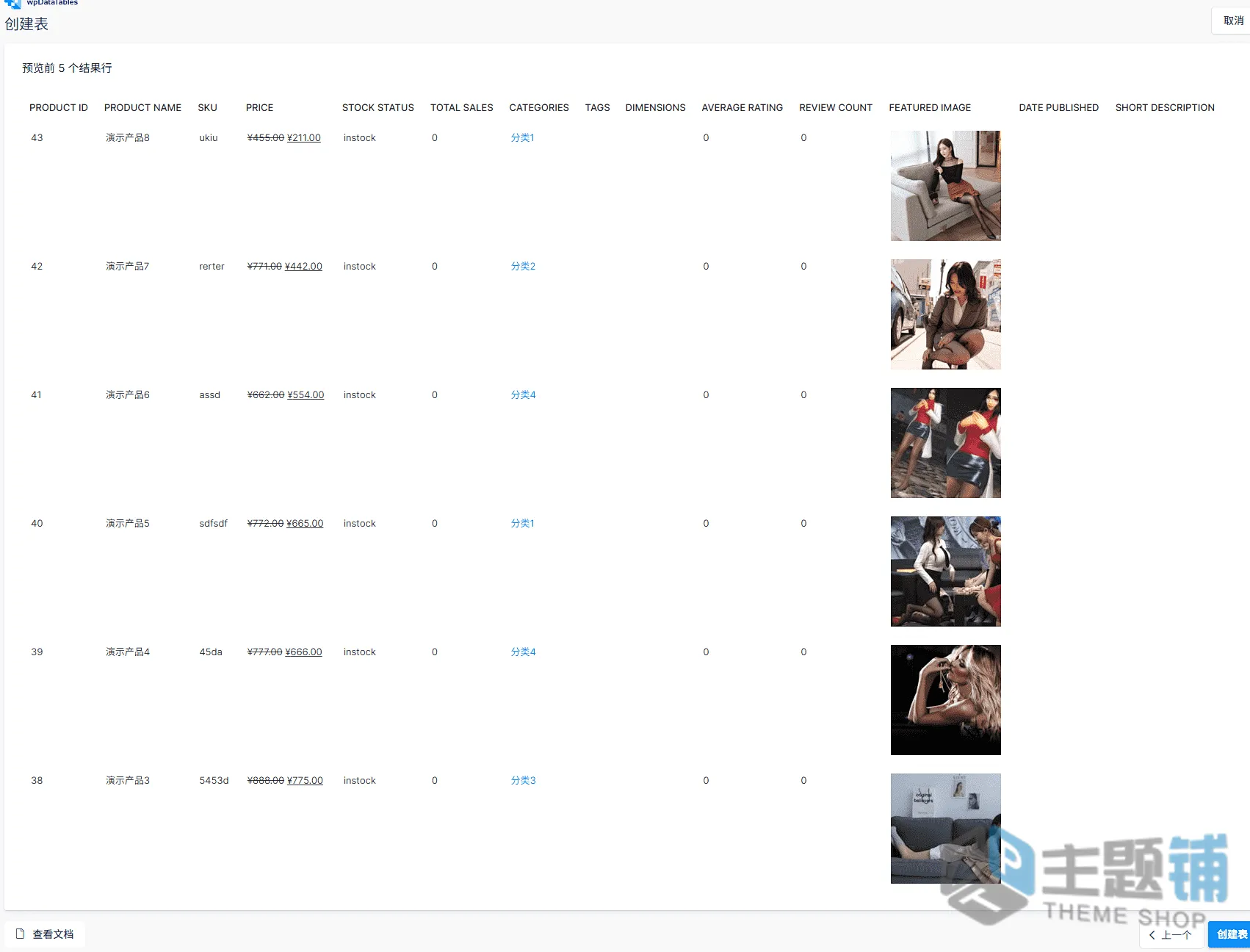
Task: Click product name 演示产品7
Action: tap(128, 266)
